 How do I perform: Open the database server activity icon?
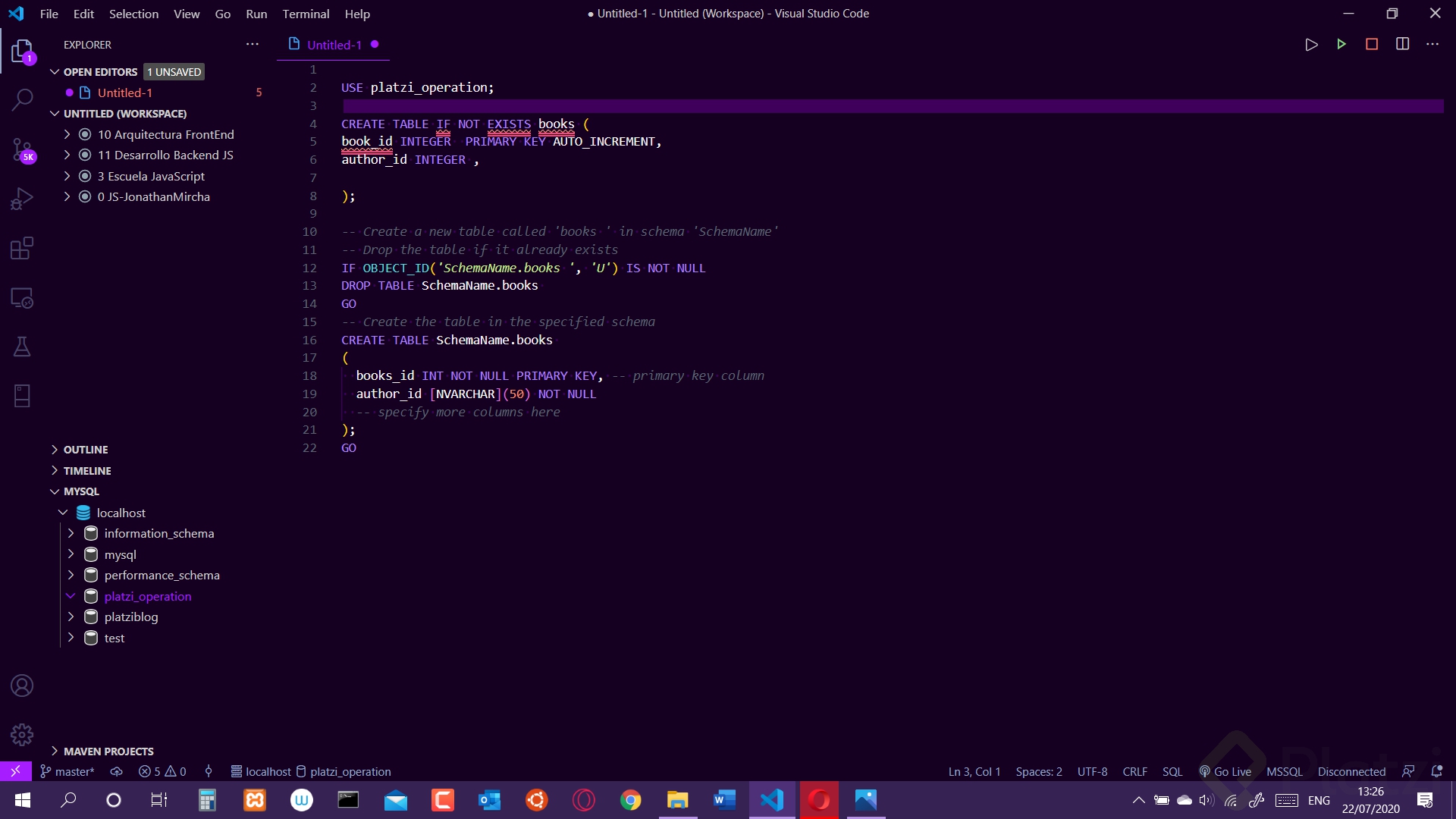tap(22, 396)
